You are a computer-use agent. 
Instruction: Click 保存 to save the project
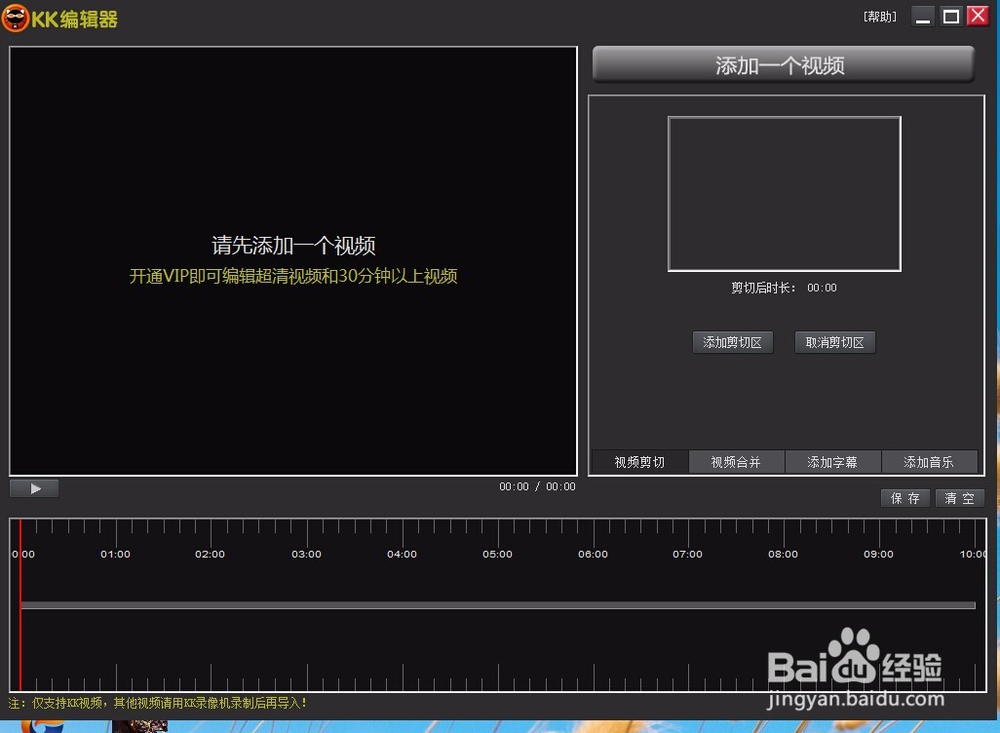[x=904, y=498]
